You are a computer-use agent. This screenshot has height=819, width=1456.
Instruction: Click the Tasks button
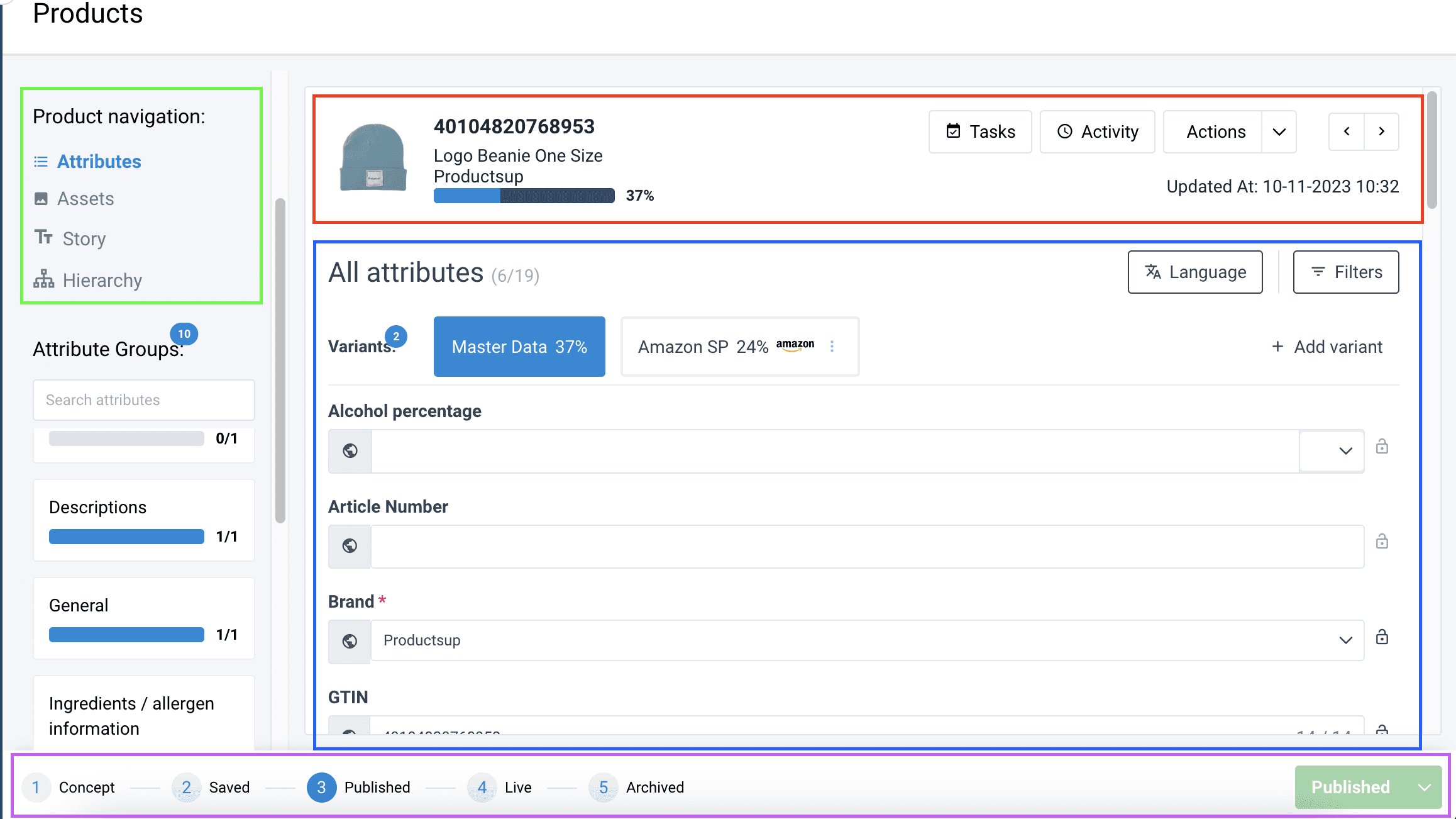980,131
